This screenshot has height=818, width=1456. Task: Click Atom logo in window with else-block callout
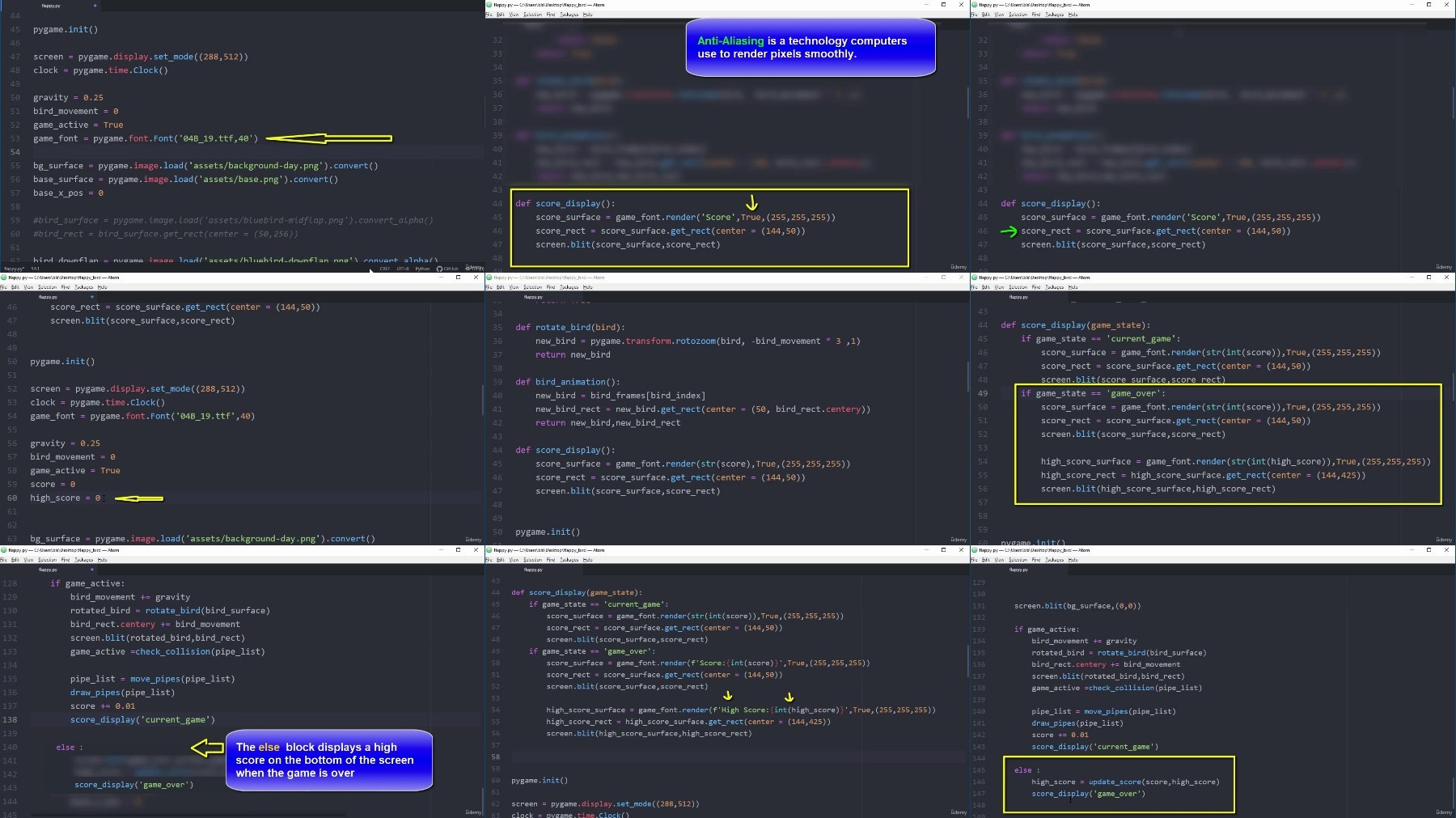point(3,550)
